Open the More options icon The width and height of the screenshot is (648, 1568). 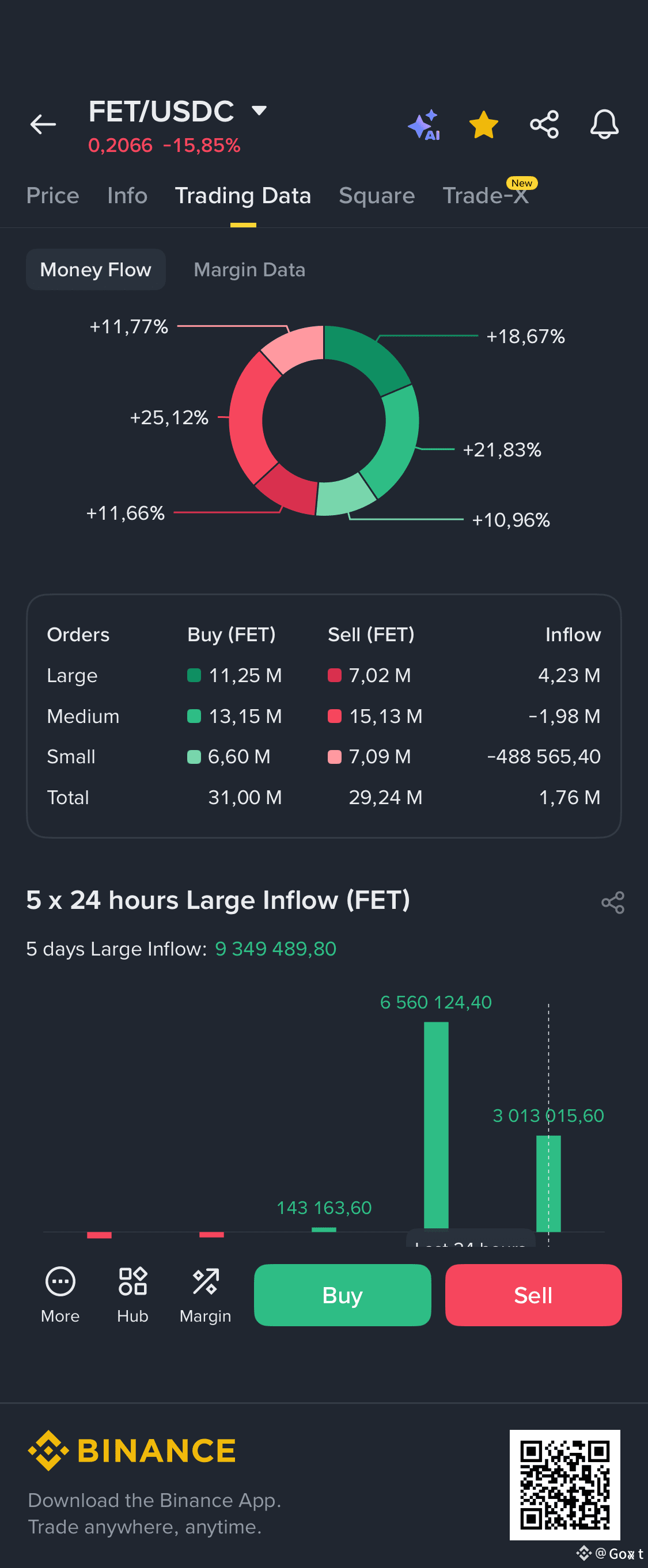tap(60, 1293)
